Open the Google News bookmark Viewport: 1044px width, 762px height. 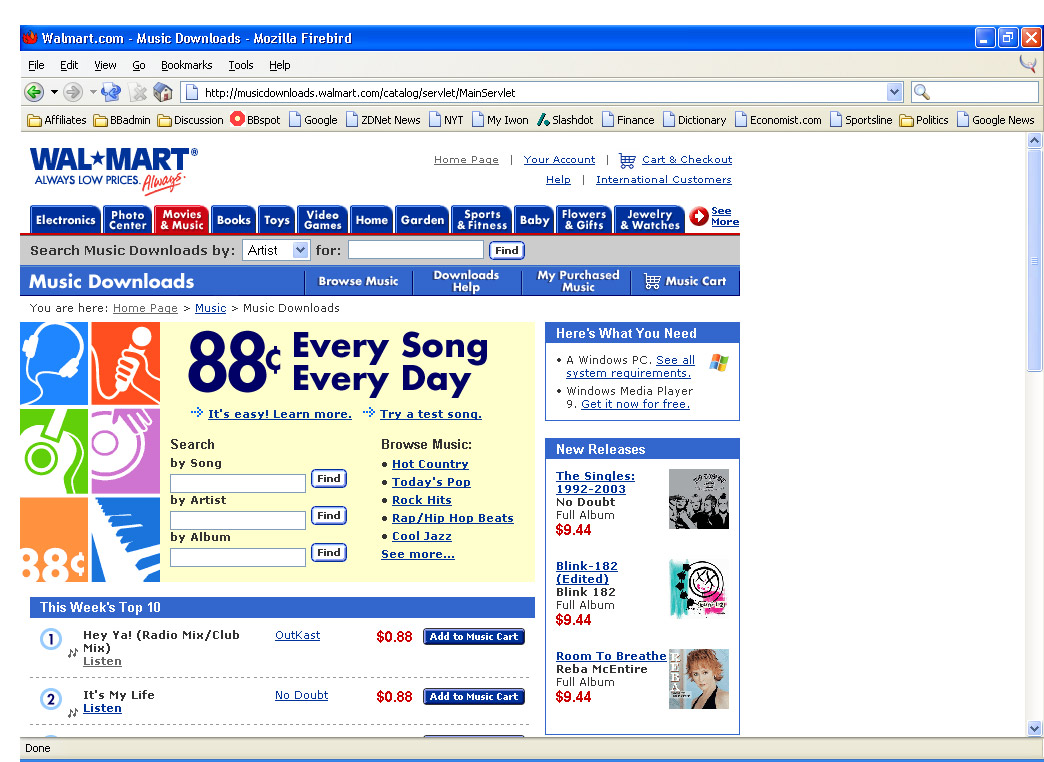[995, 120]
